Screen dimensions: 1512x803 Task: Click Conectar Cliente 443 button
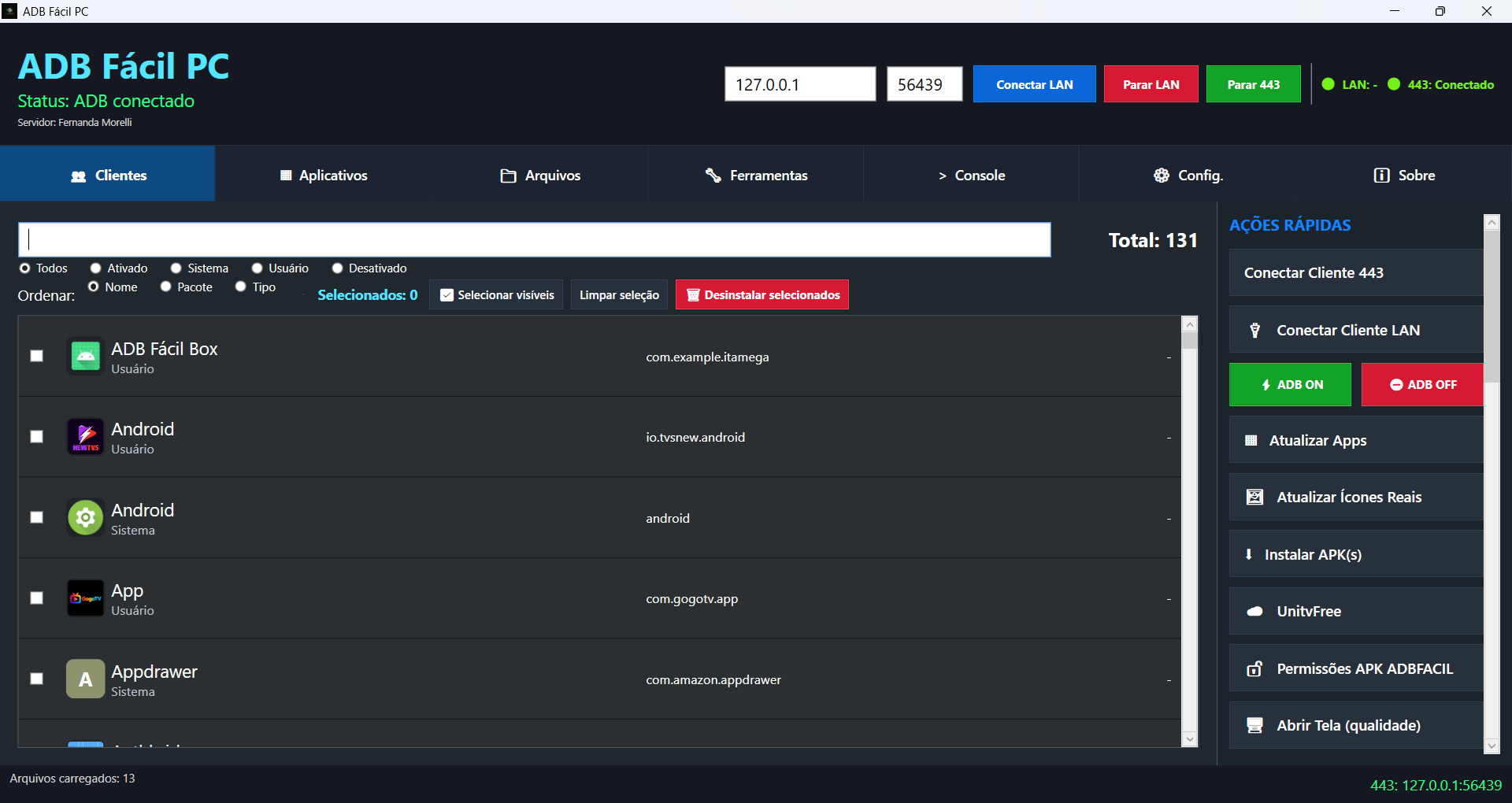click(x=1356, y=273)
